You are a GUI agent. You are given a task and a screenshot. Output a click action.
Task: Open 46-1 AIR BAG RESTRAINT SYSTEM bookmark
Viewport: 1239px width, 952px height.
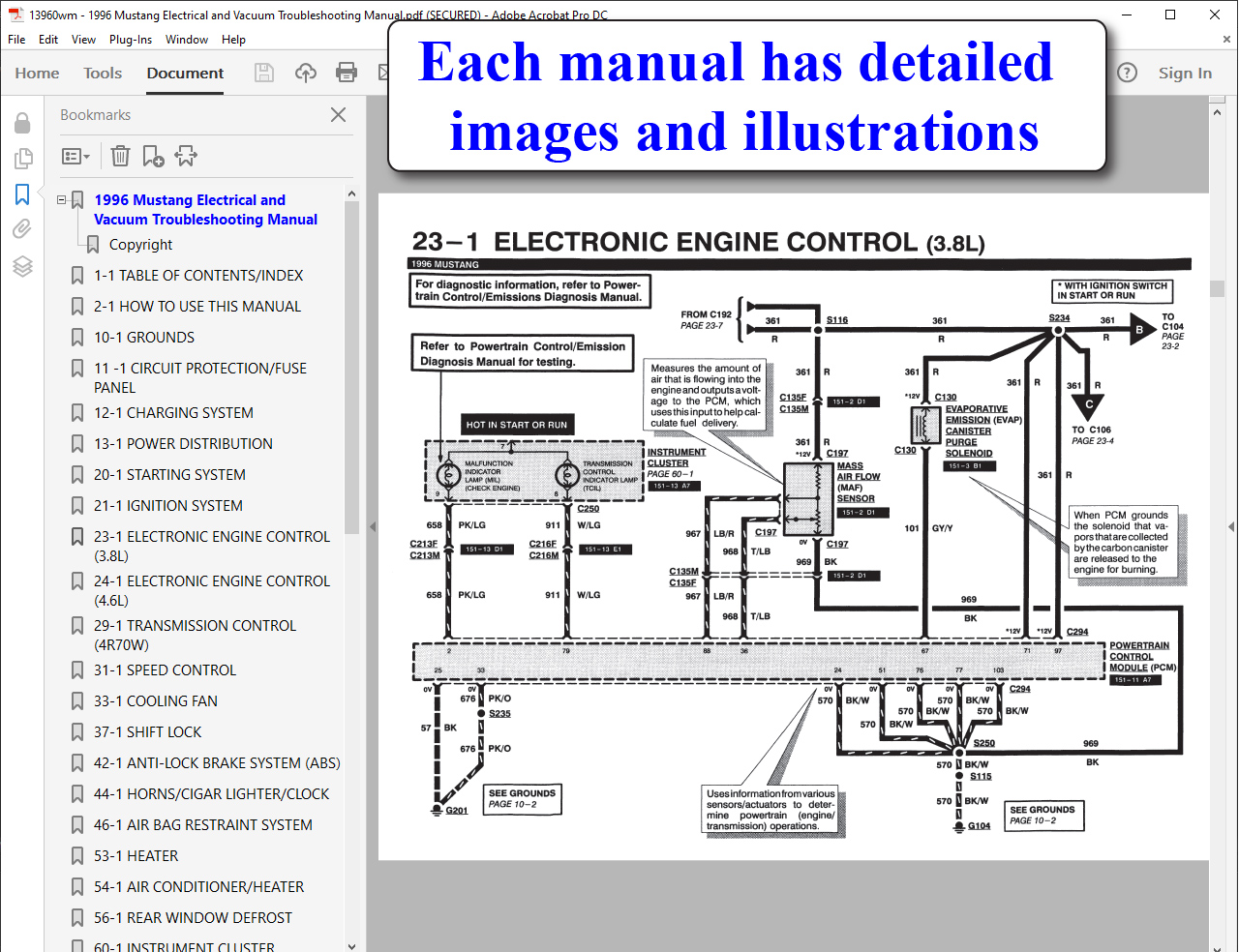(203, 825)
